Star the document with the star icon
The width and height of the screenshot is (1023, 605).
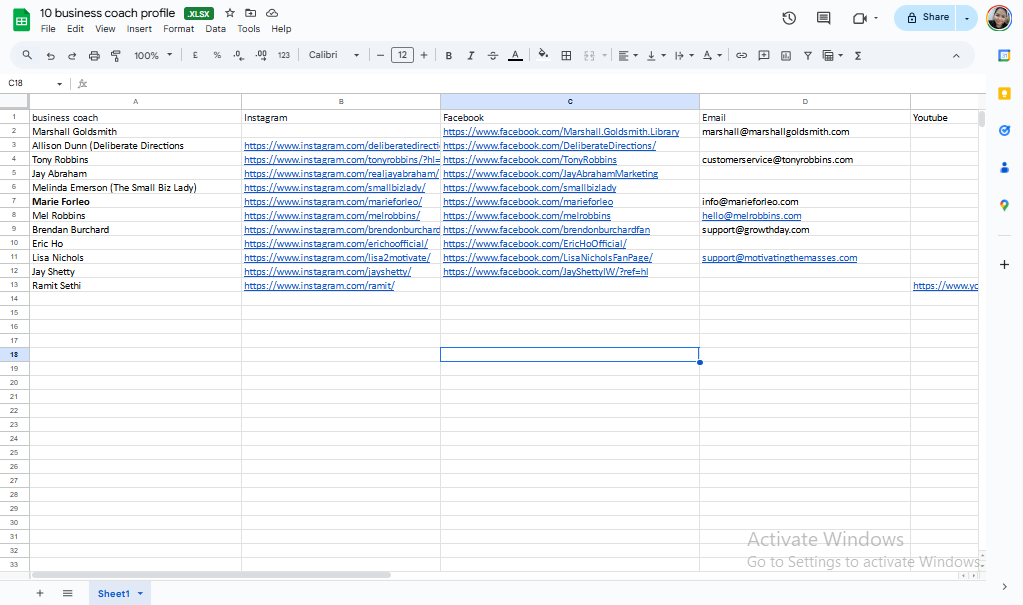(x=230, y=13)
